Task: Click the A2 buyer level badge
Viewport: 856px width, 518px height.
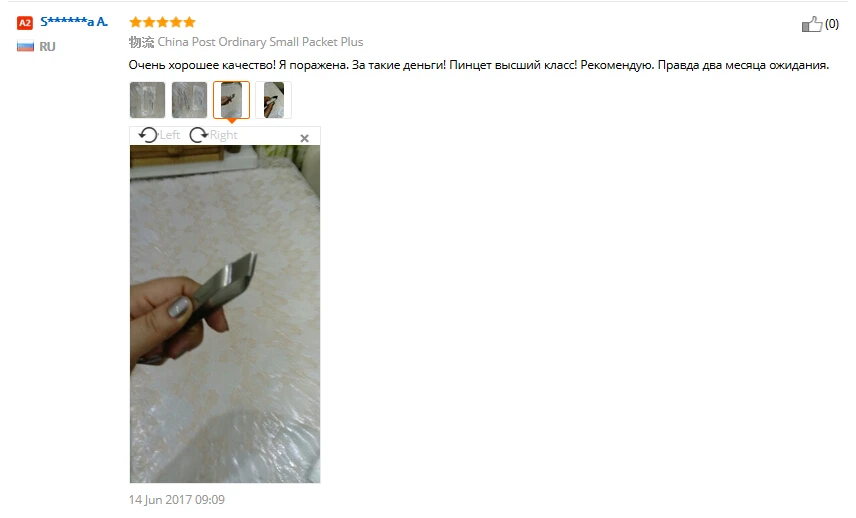Action: pyautogui.click(x=25, y=23)
